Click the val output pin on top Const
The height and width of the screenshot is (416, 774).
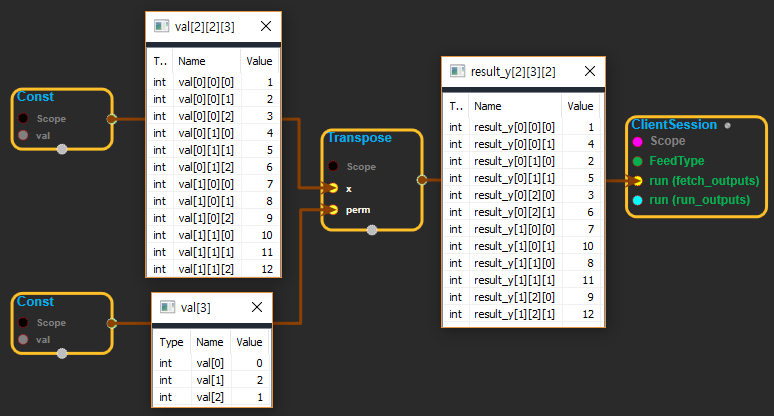pos(111,118)
